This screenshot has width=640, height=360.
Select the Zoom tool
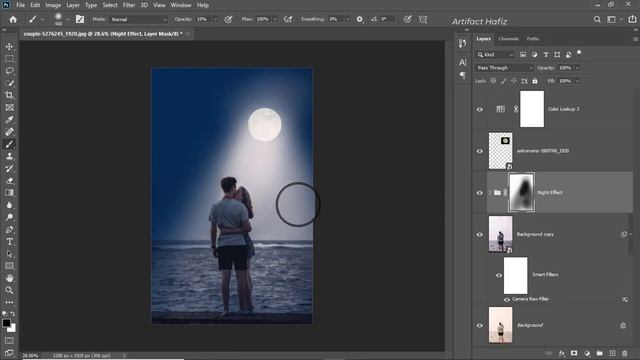9,290
